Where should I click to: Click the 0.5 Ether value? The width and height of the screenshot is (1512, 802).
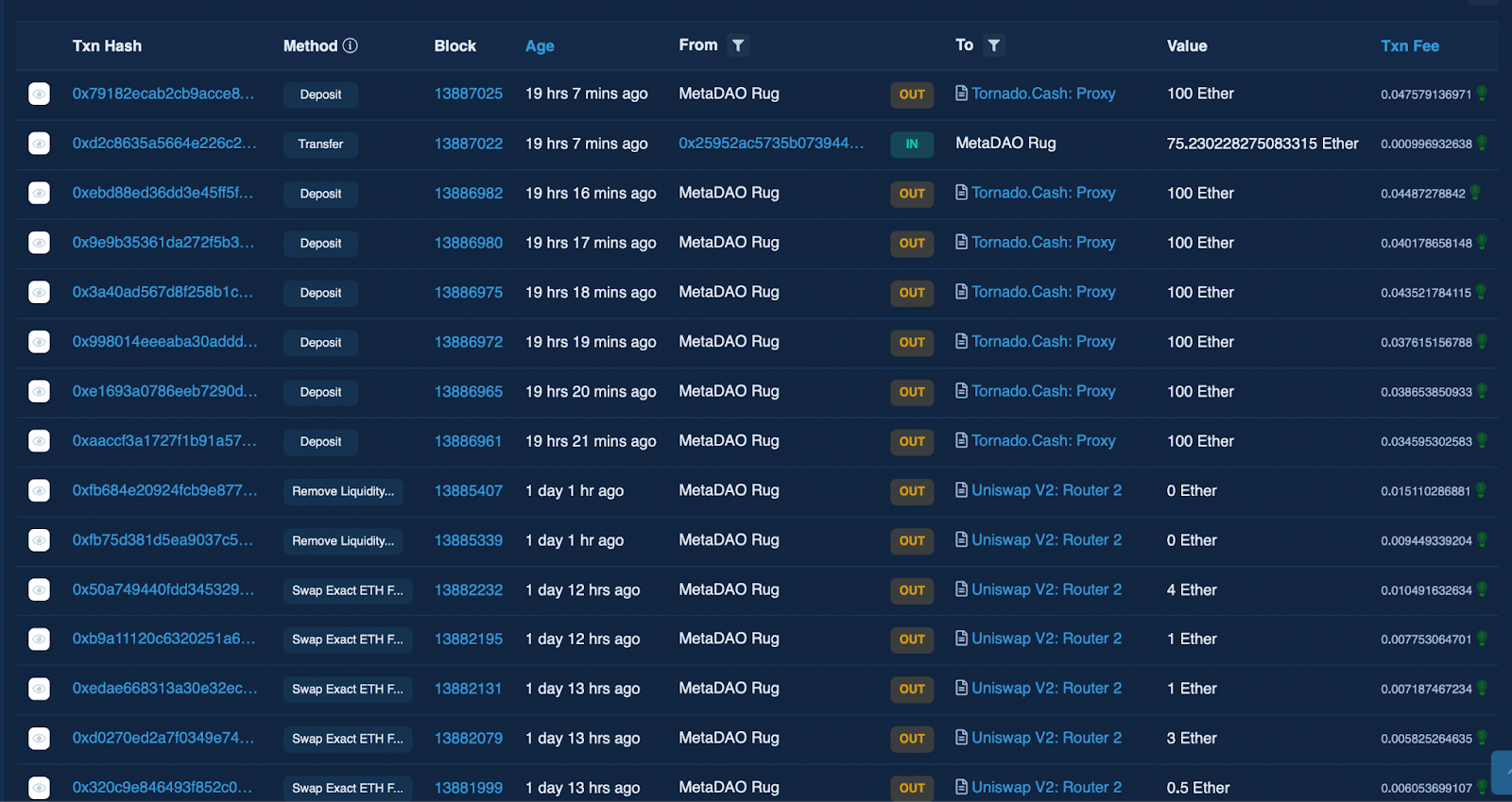tap(1198, 787)
